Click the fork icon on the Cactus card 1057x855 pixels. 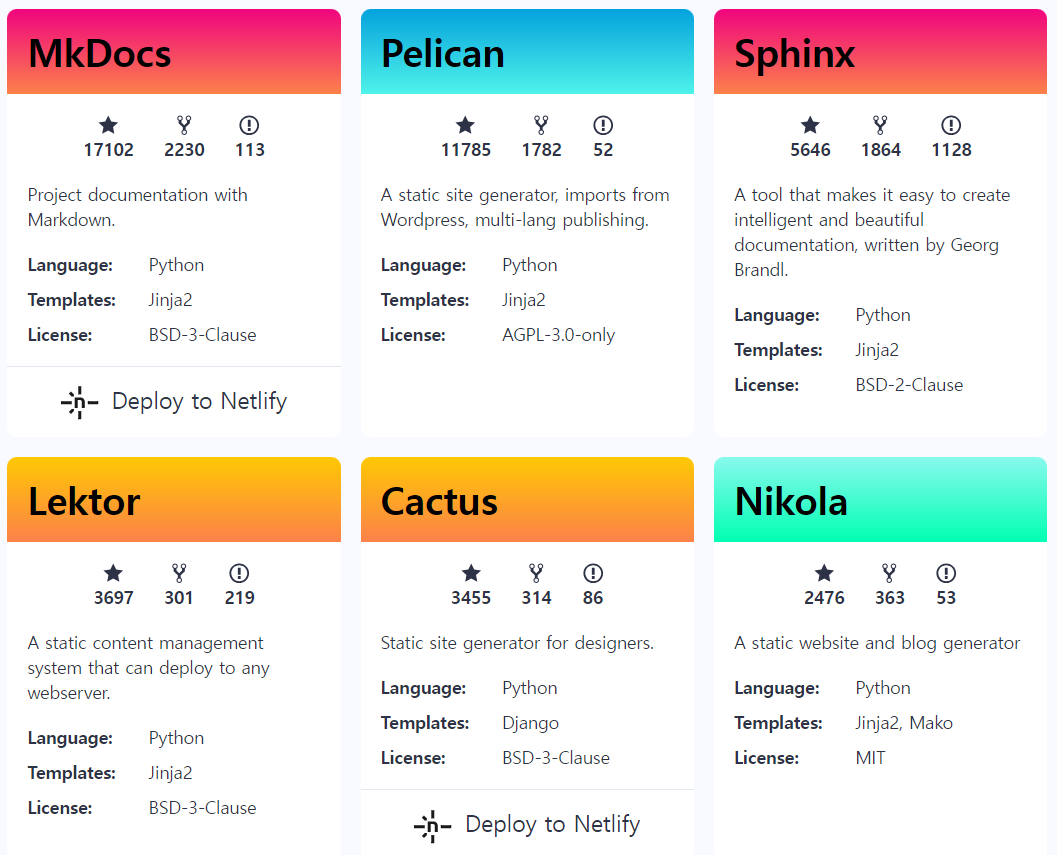pos(537,573)
